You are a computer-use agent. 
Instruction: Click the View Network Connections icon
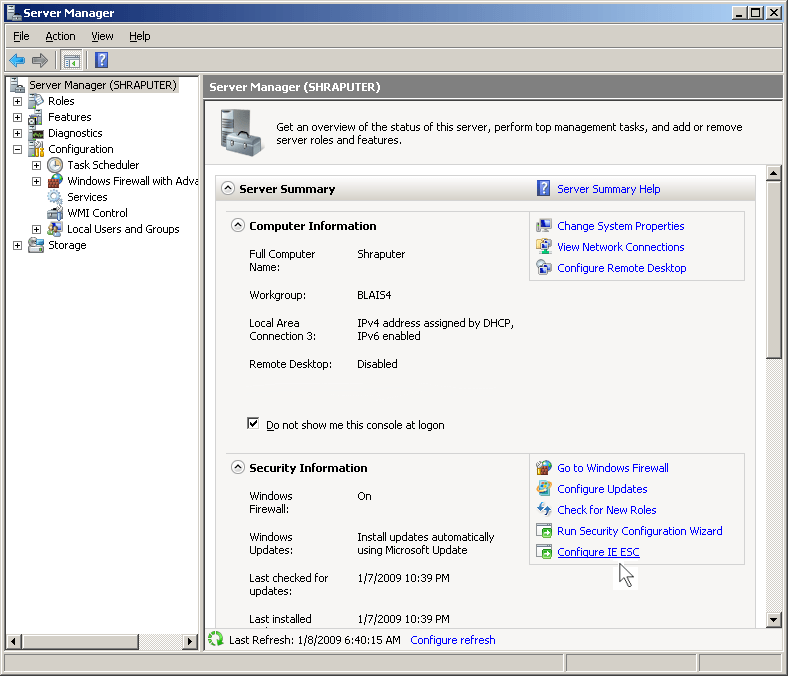[x=544, y=246]
